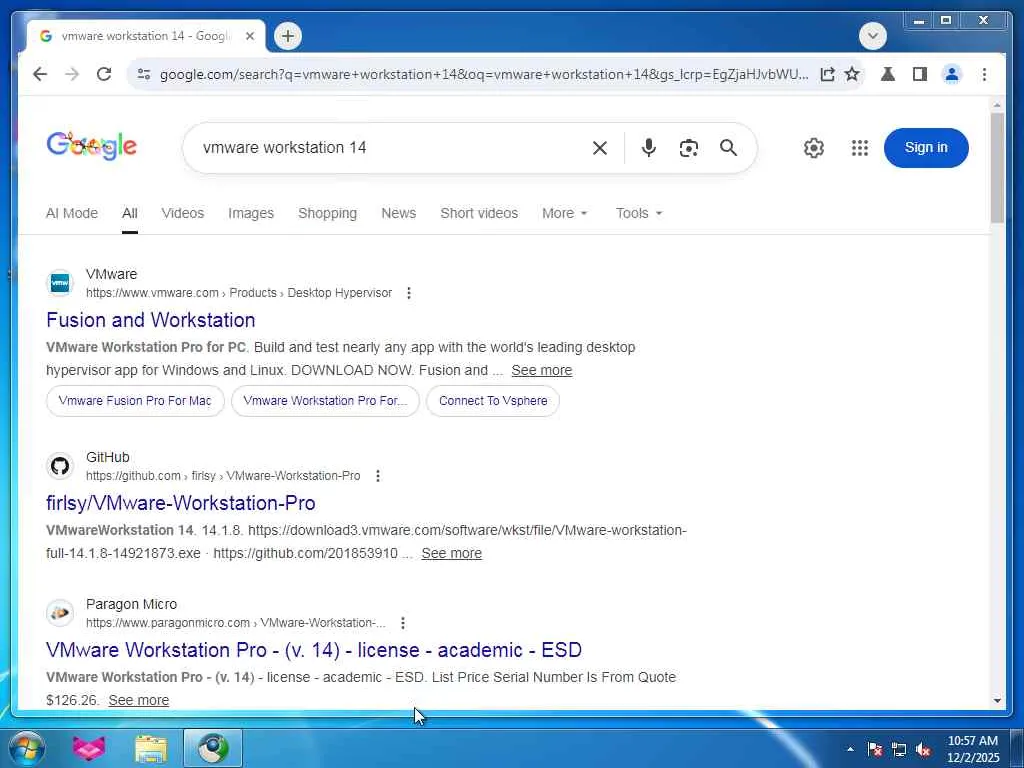The image size is (1024, 768).
Task: Click the muted volume tray icon
Action: pyautogui.click(x=923, y=750)
